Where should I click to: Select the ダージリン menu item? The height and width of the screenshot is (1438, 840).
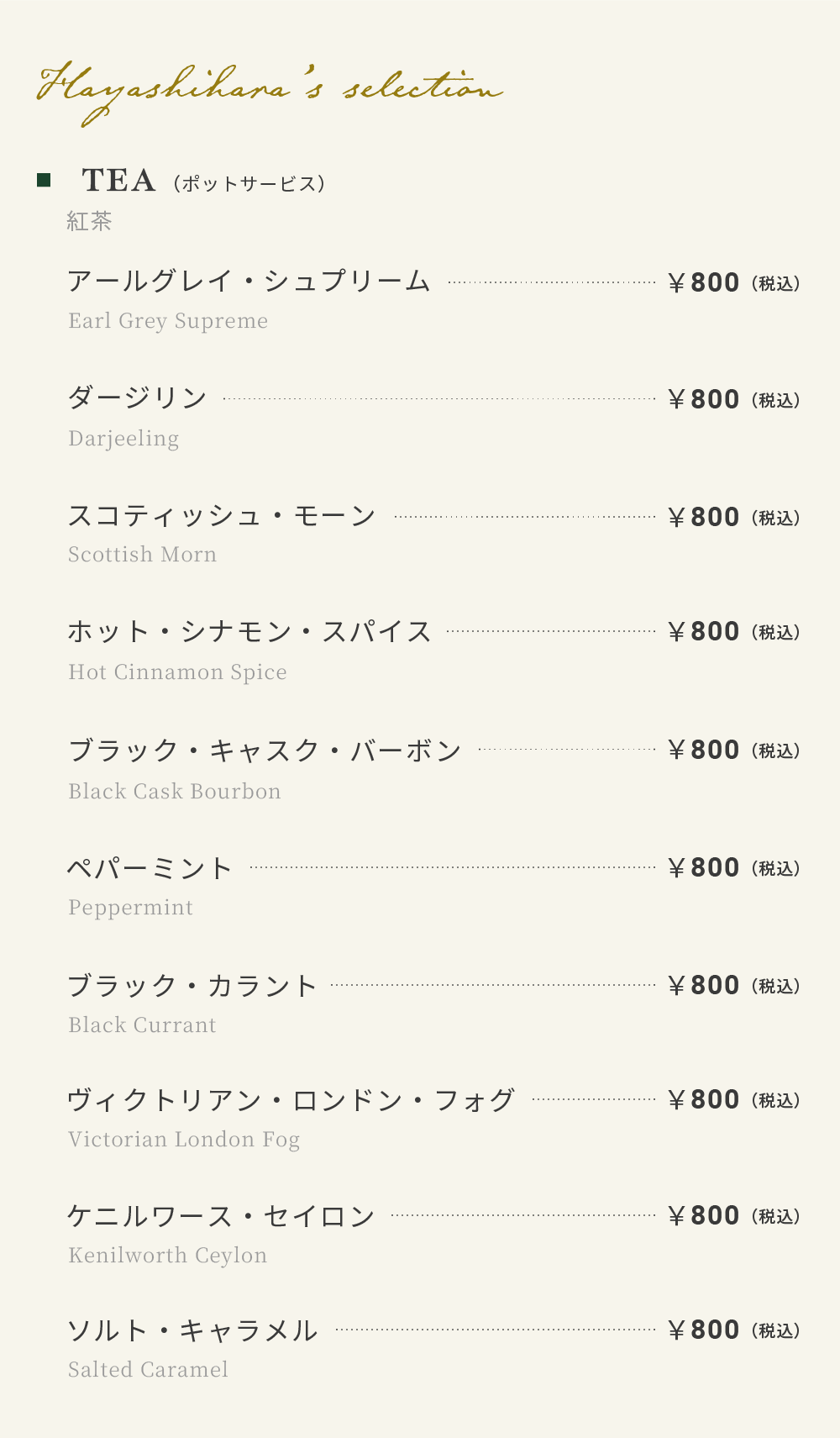tap(137, 398)
